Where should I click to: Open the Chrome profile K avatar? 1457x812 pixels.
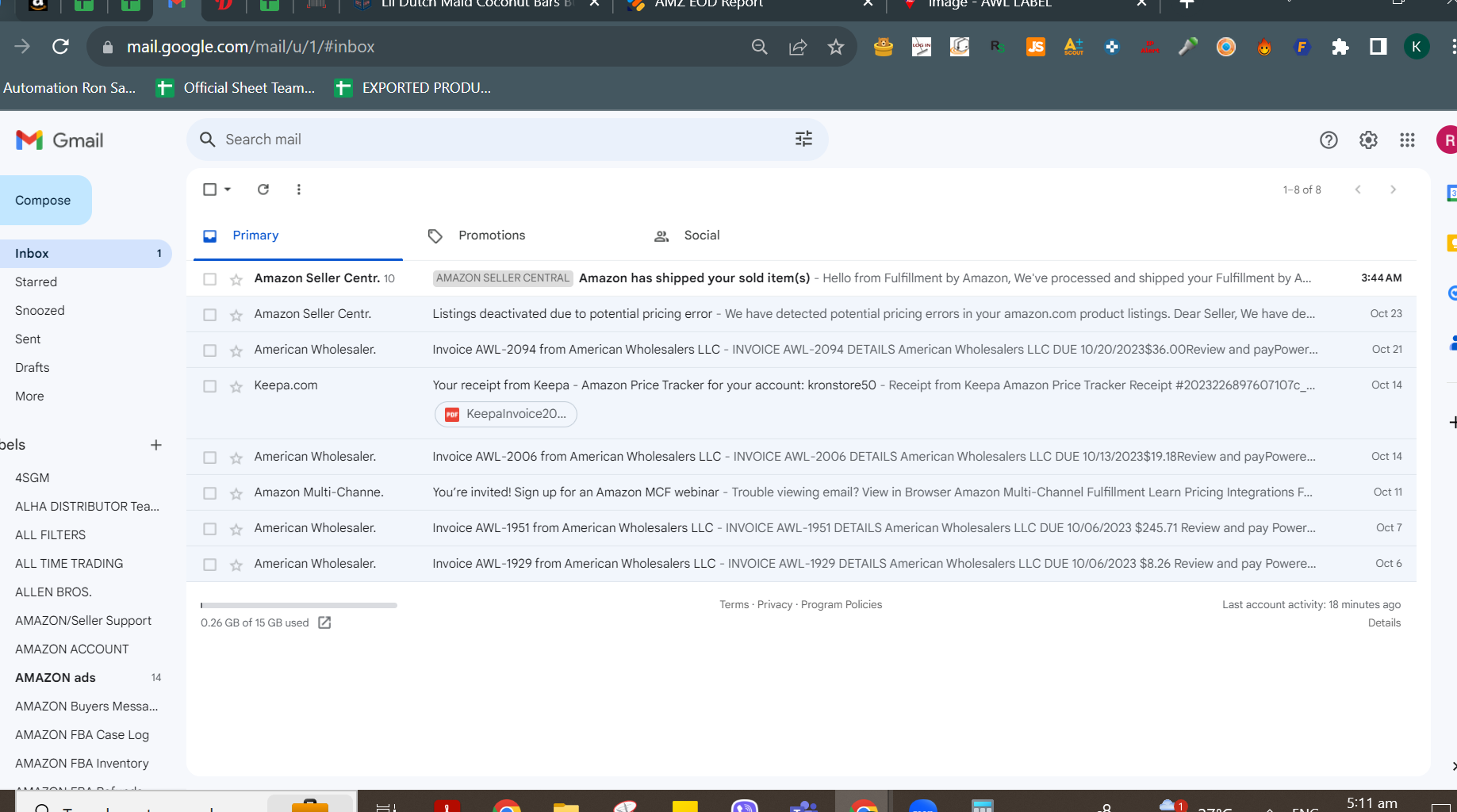pos(1417,47)
